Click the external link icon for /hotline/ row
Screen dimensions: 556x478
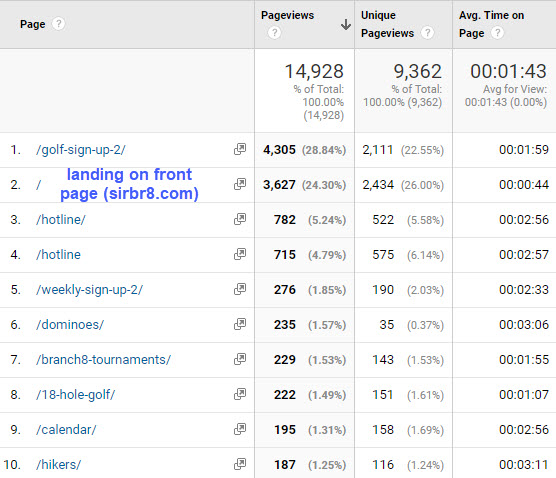point(240,219)
